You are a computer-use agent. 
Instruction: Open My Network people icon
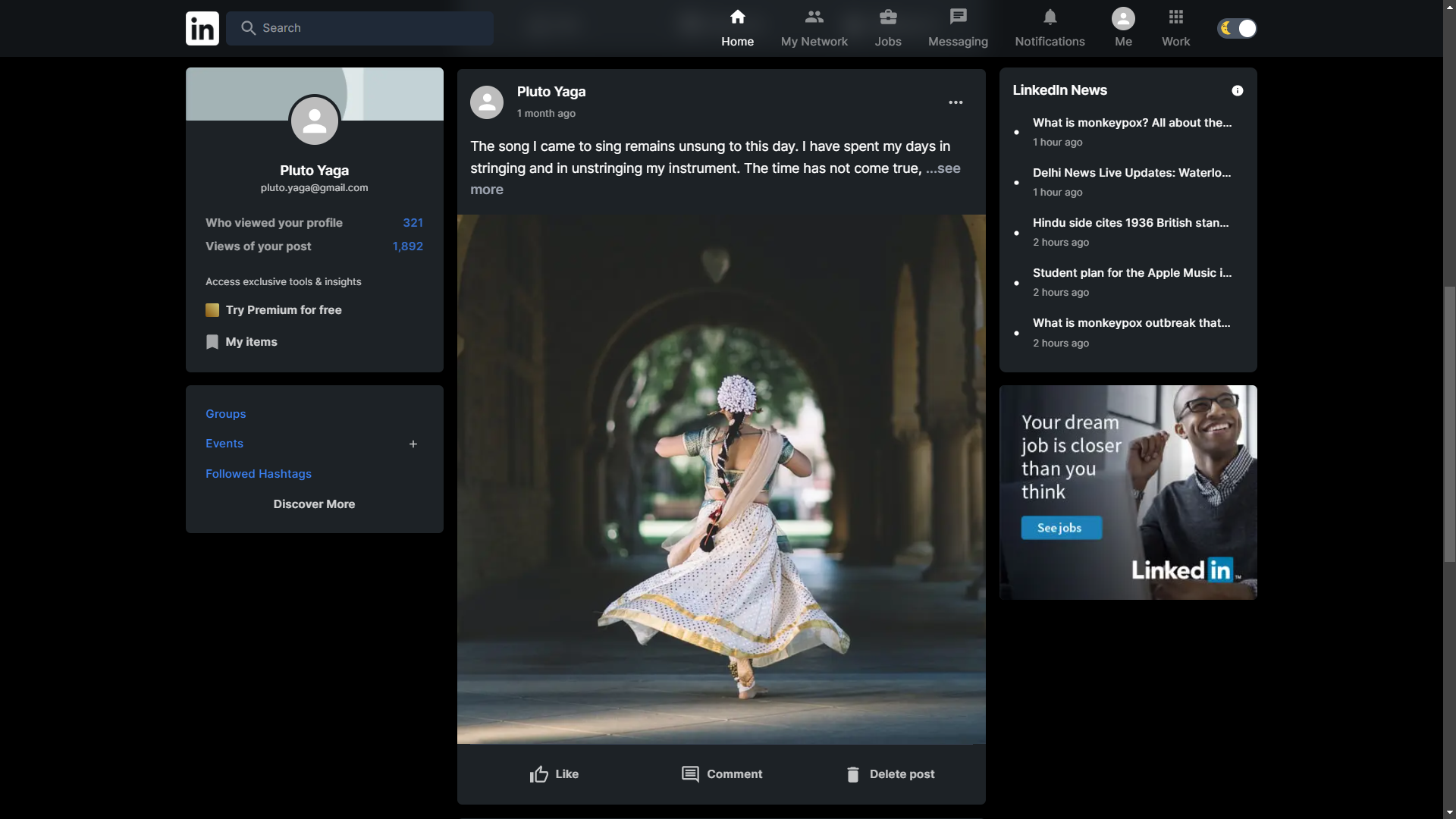pyautogui.click(x=814, y=17)
